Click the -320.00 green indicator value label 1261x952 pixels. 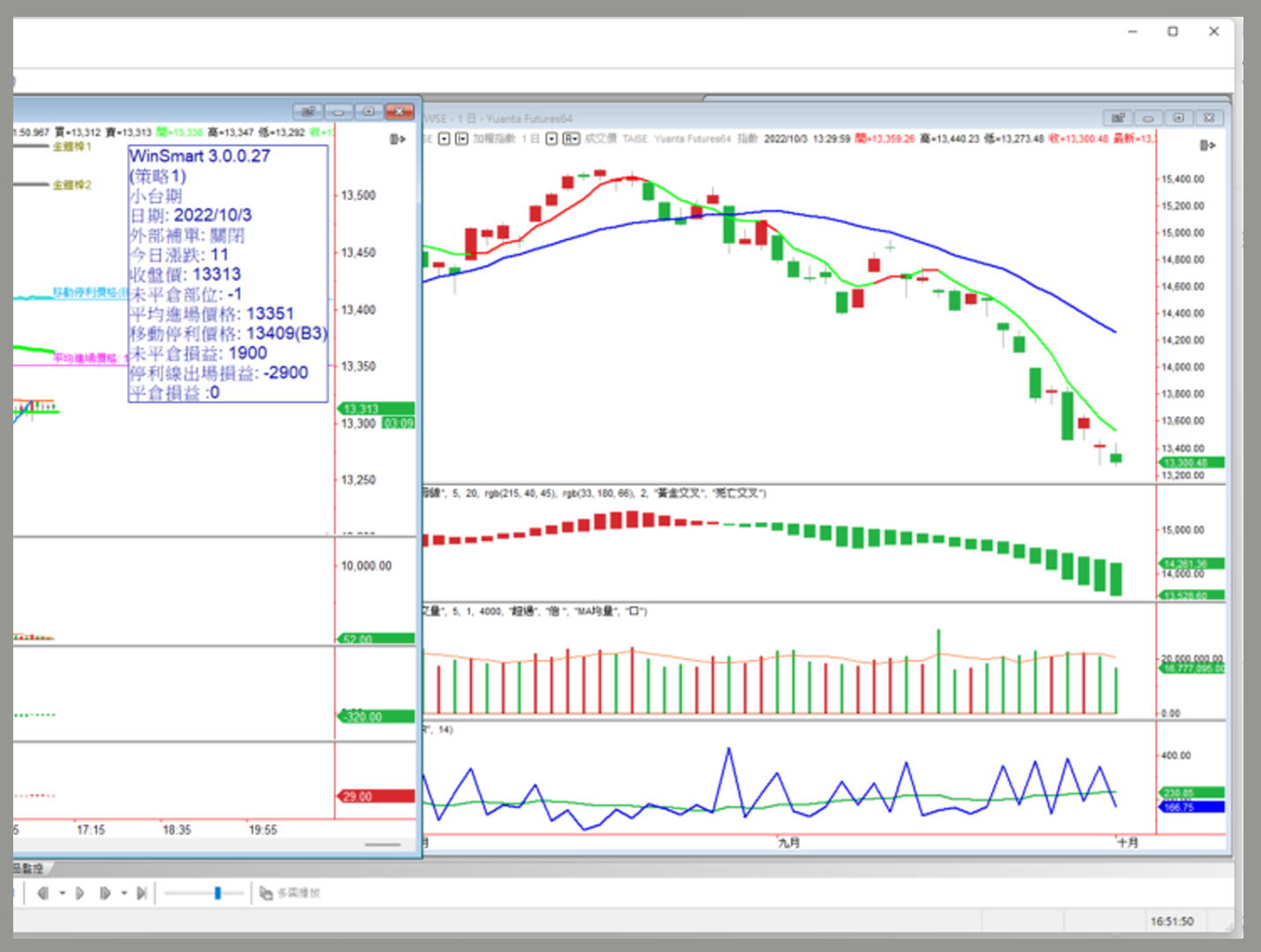pos(377,717)
